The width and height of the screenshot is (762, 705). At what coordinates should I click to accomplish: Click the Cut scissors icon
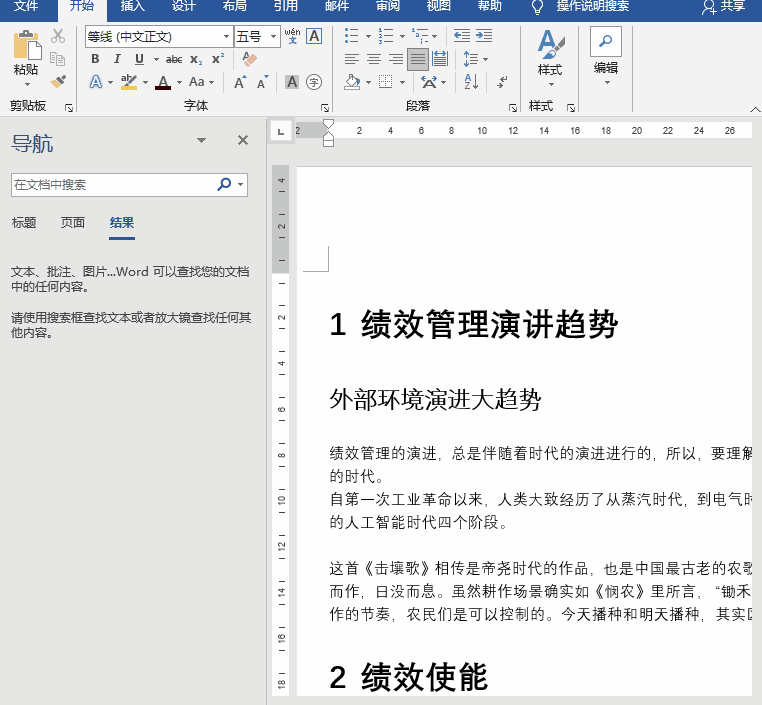[x=58, y=37]
